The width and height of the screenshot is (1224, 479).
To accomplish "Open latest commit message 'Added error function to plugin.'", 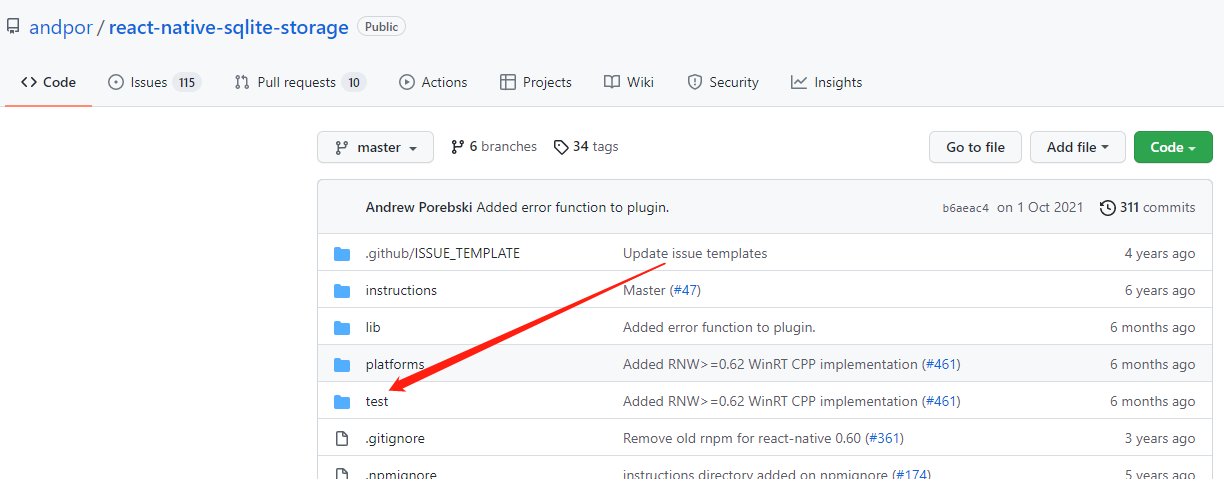I will tap(573, 207).
